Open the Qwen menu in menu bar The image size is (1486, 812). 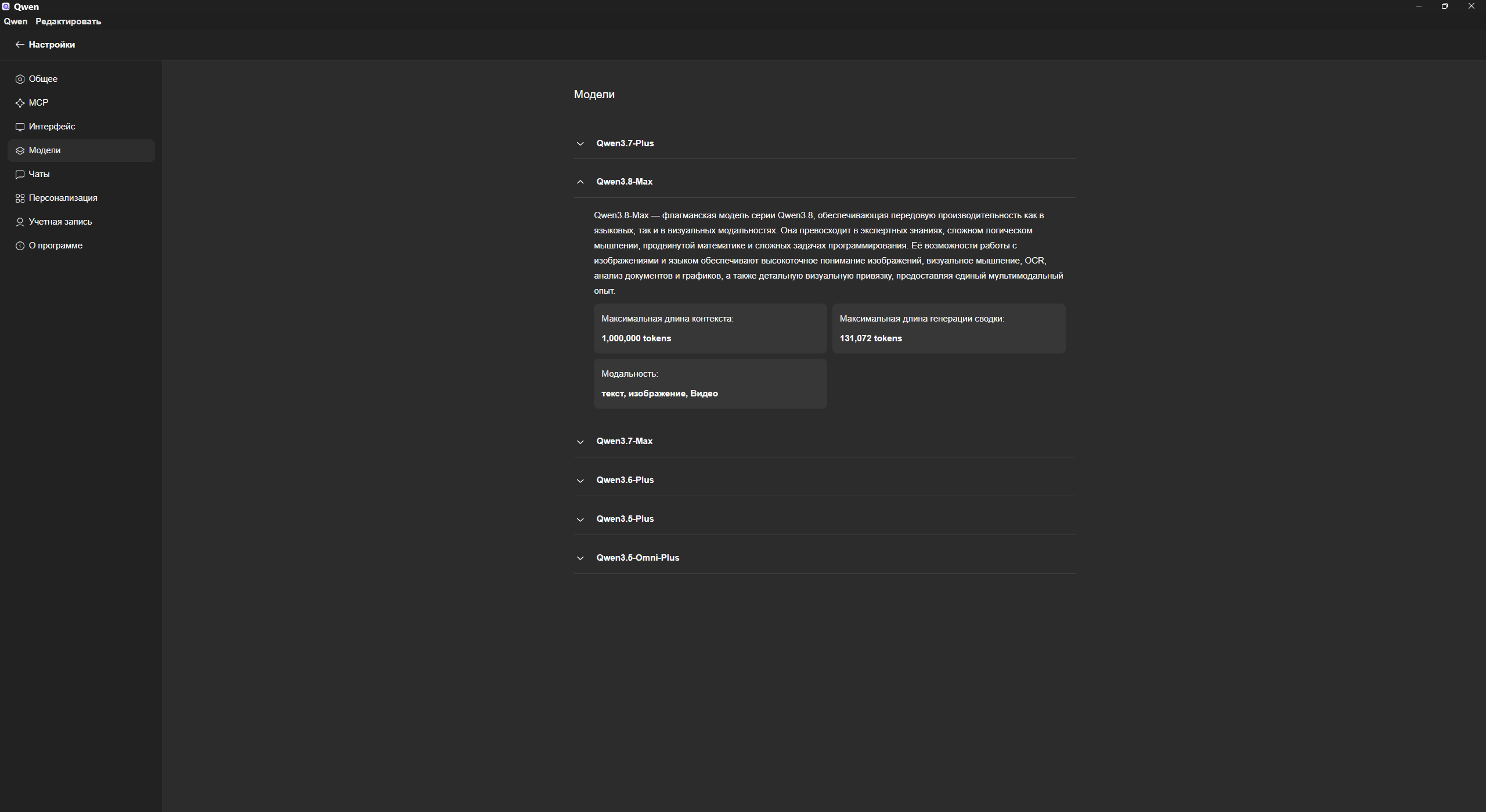click(16, 21)
